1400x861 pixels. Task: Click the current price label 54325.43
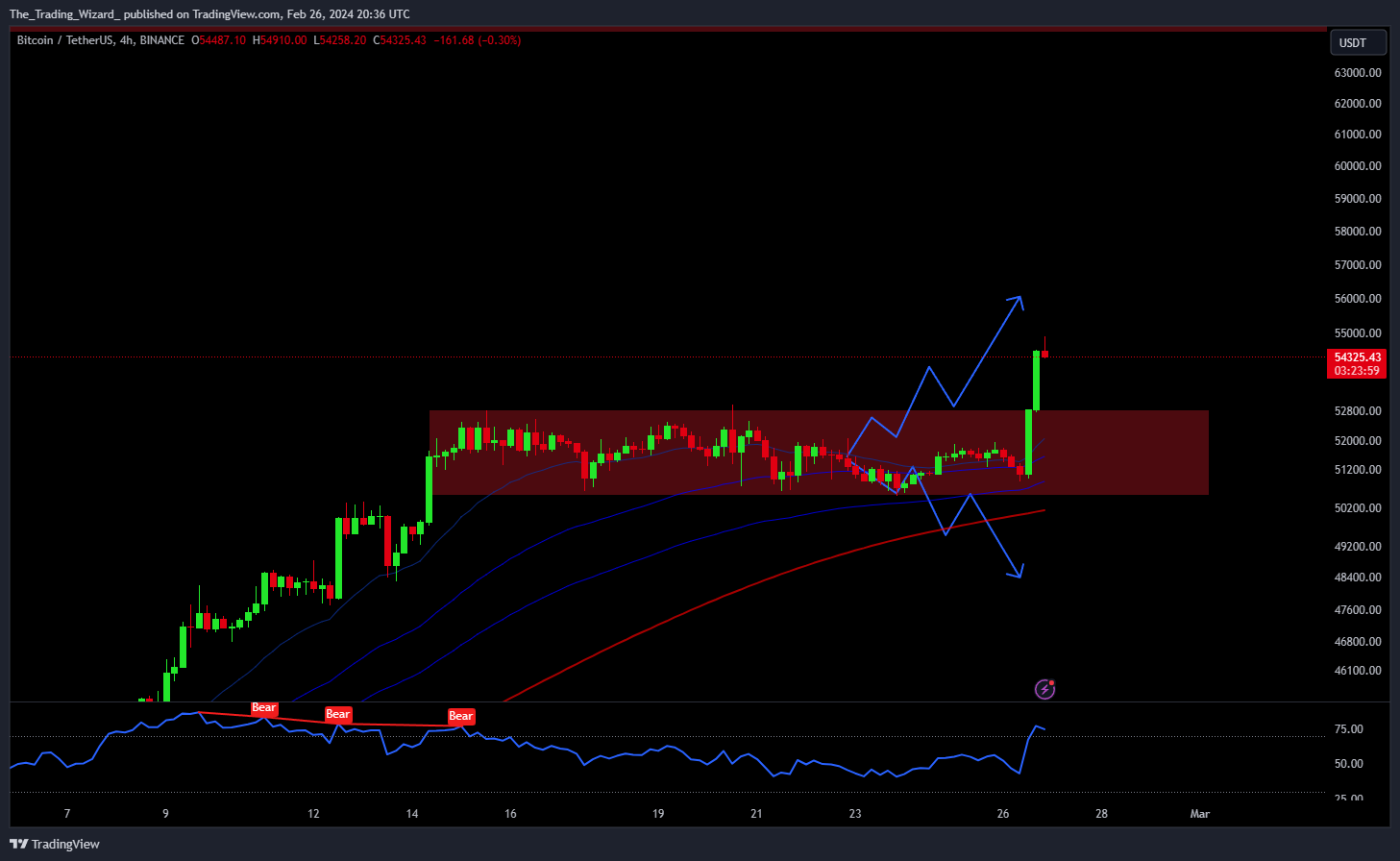[x=1357, y=357]
